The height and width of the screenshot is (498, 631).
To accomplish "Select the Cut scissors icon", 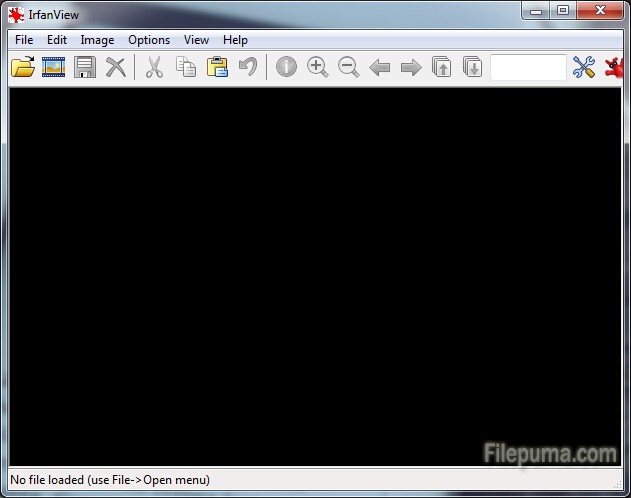I will [154, 68].
